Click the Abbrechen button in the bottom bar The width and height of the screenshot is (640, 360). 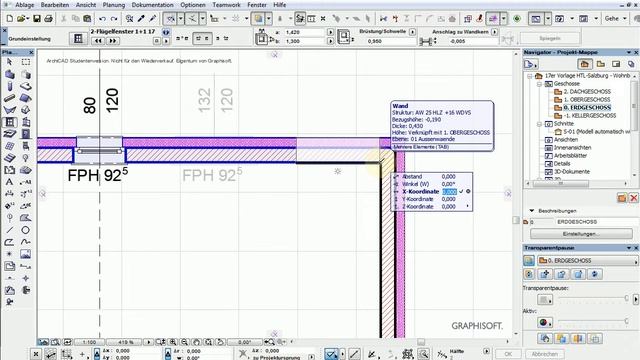point(544,354)
